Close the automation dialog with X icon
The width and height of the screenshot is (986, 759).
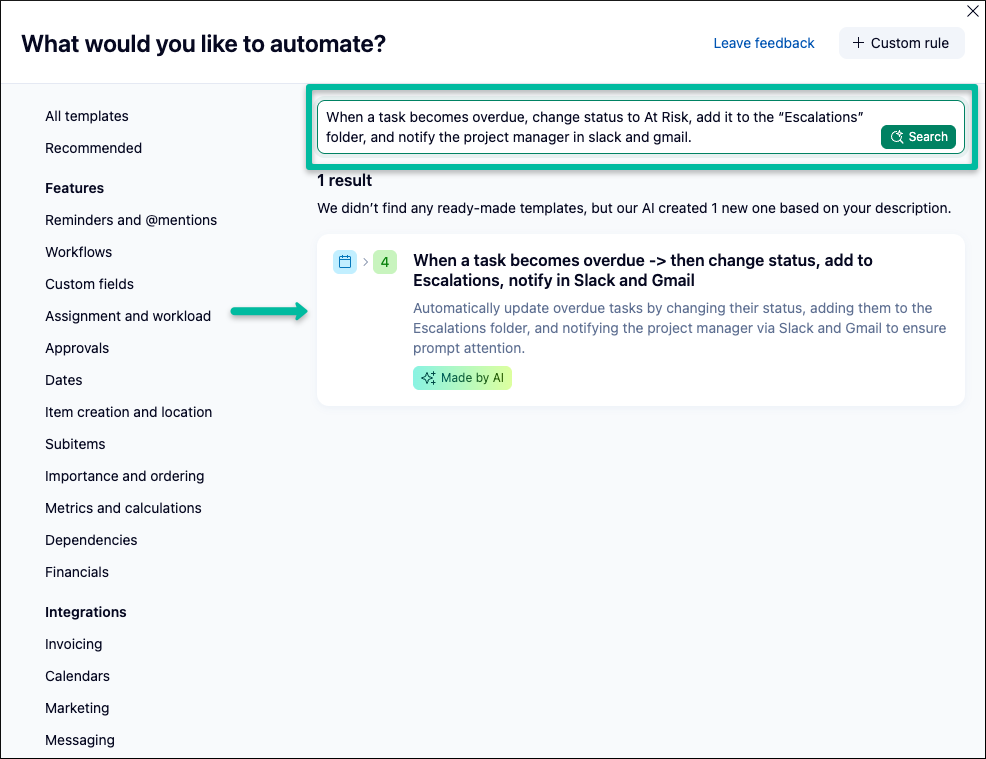(972, 11)
